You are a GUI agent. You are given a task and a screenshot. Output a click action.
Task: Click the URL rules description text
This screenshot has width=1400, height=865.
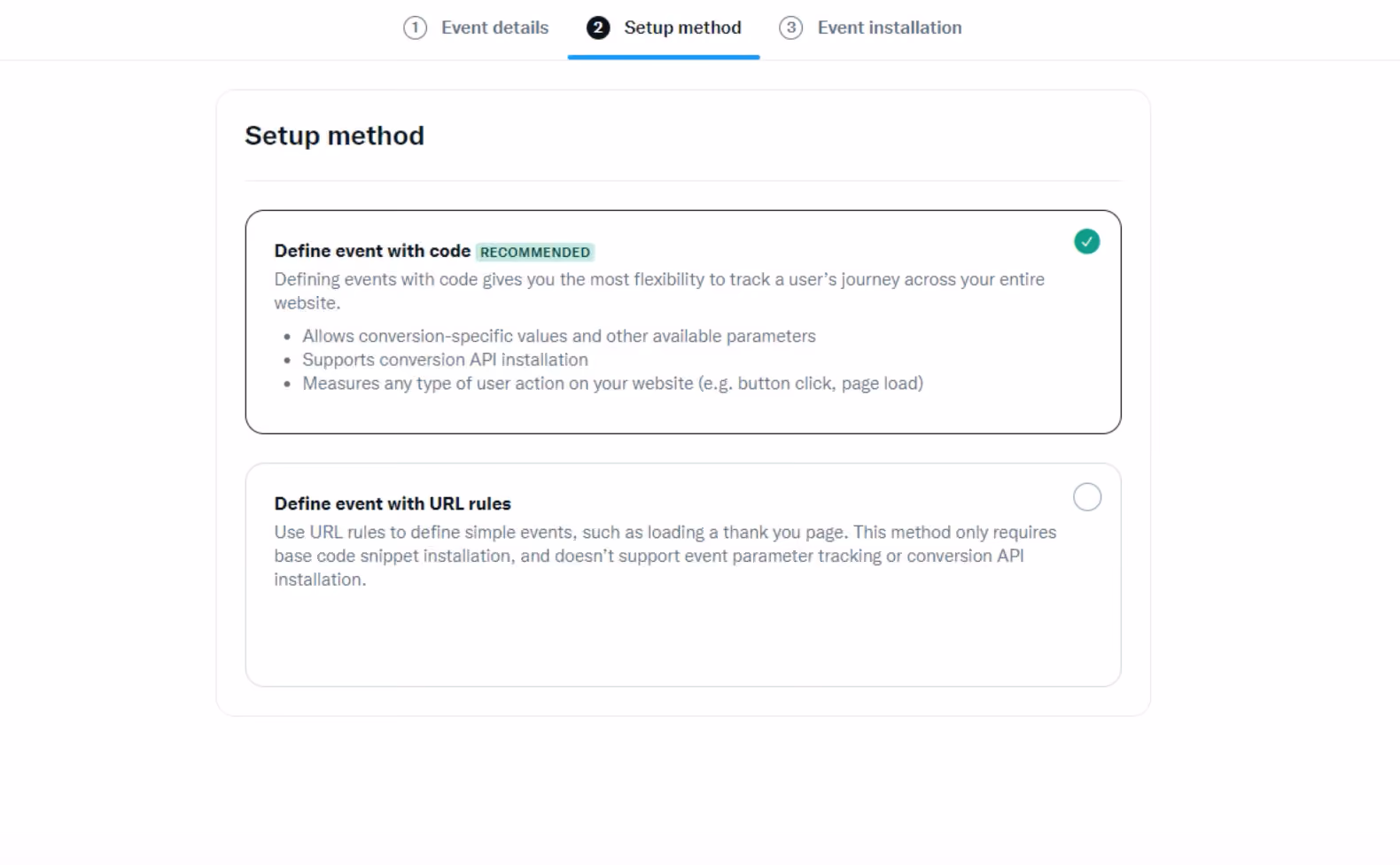tap(665, 556)
